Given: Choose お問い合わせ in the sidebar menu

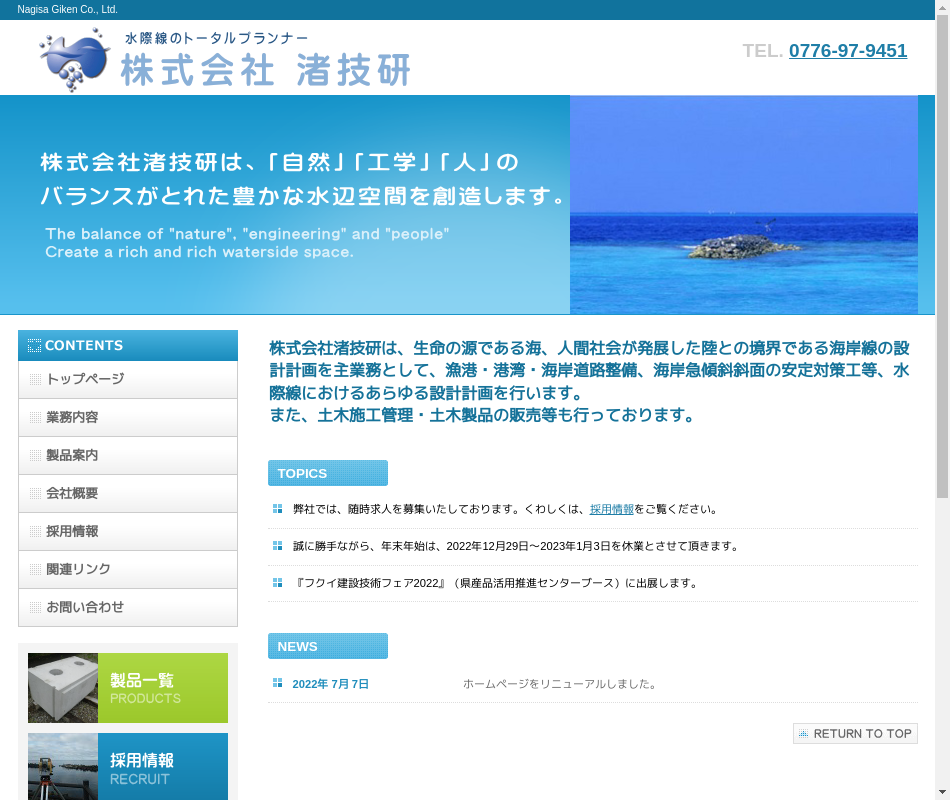Looking at the screenshot, I should tap(128, 607).
